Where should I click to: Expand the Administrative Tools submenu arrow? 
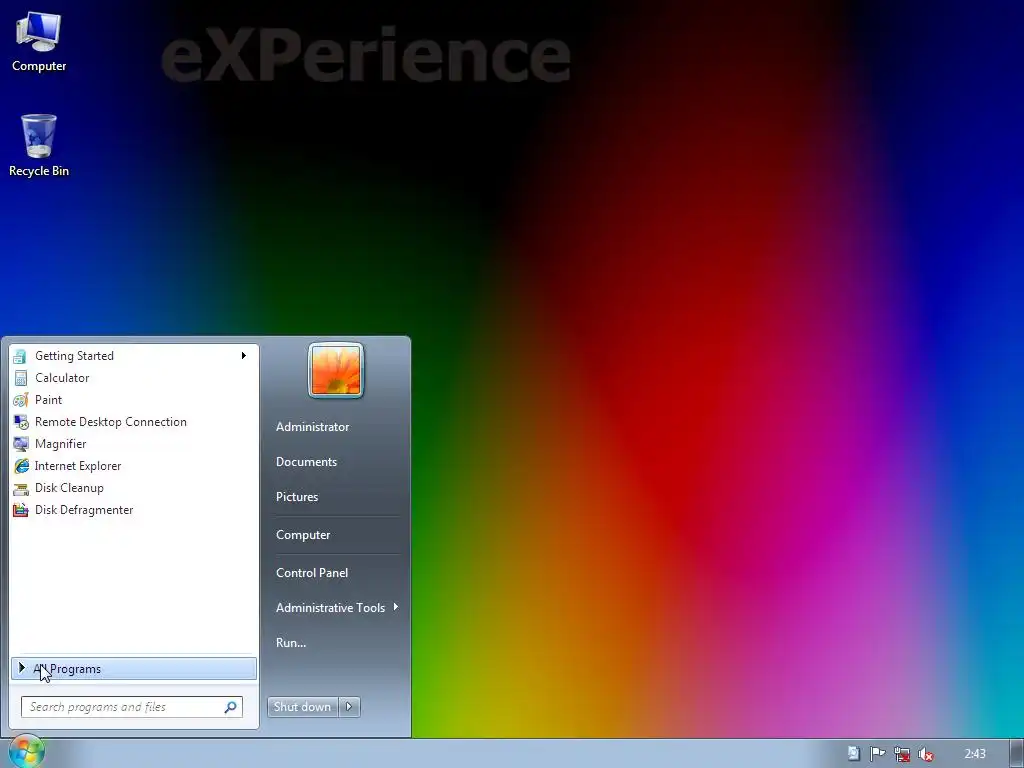[x=396, y=607]
